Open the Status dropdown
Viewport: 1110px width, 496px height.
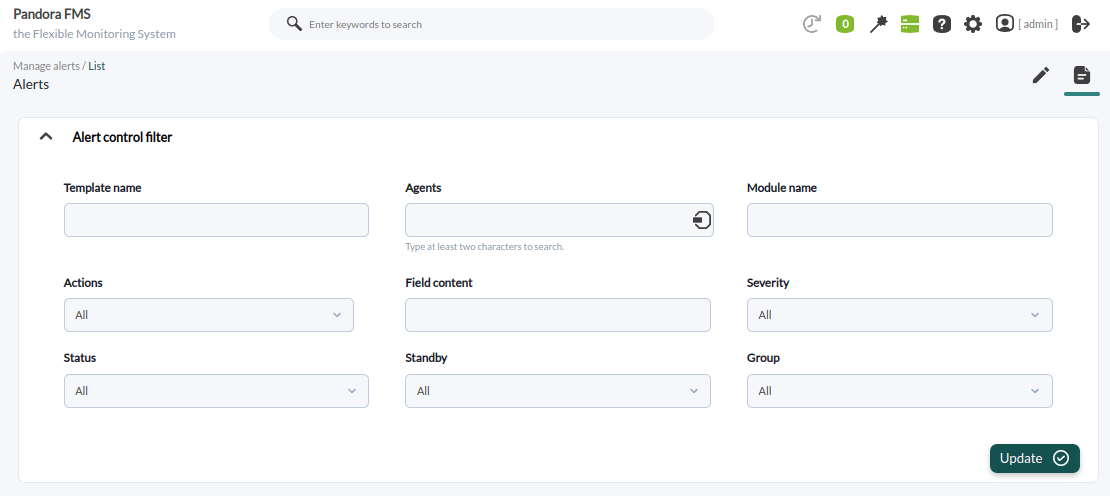[216, 391]
